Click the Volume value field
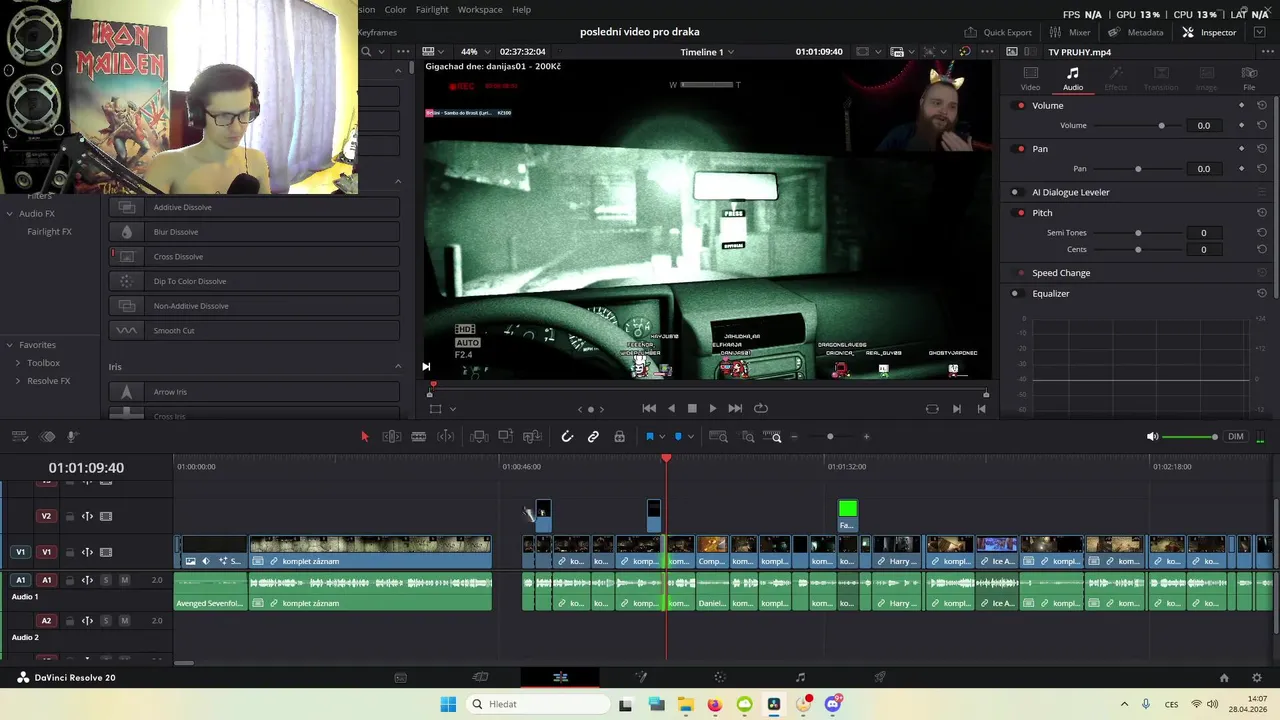This screenshot has width=1280, height=720. coord(1204,126)
